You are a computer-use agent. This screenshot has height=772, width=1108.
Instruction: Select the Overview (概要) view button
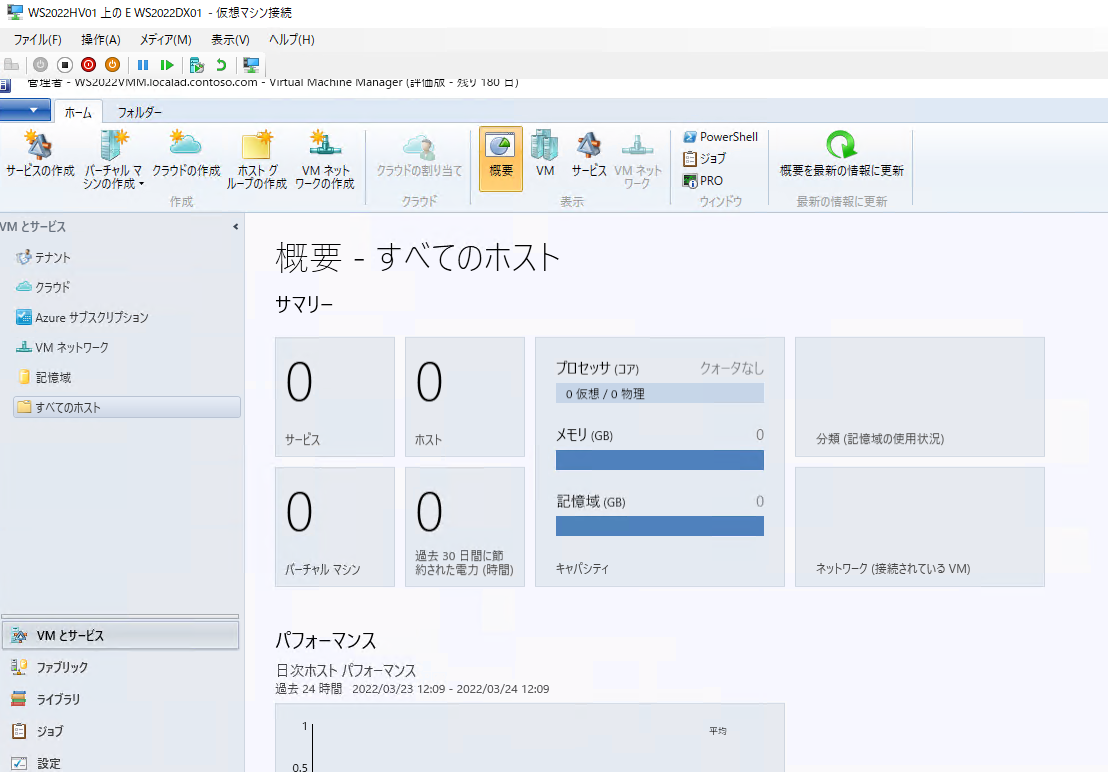point(501,159)
